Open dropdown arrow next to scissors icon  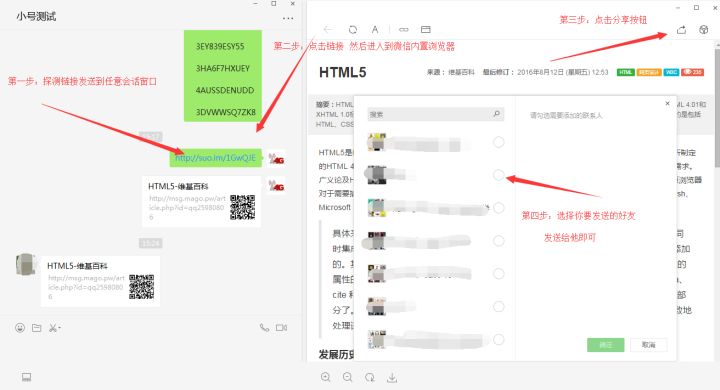(x=60, y=328)
